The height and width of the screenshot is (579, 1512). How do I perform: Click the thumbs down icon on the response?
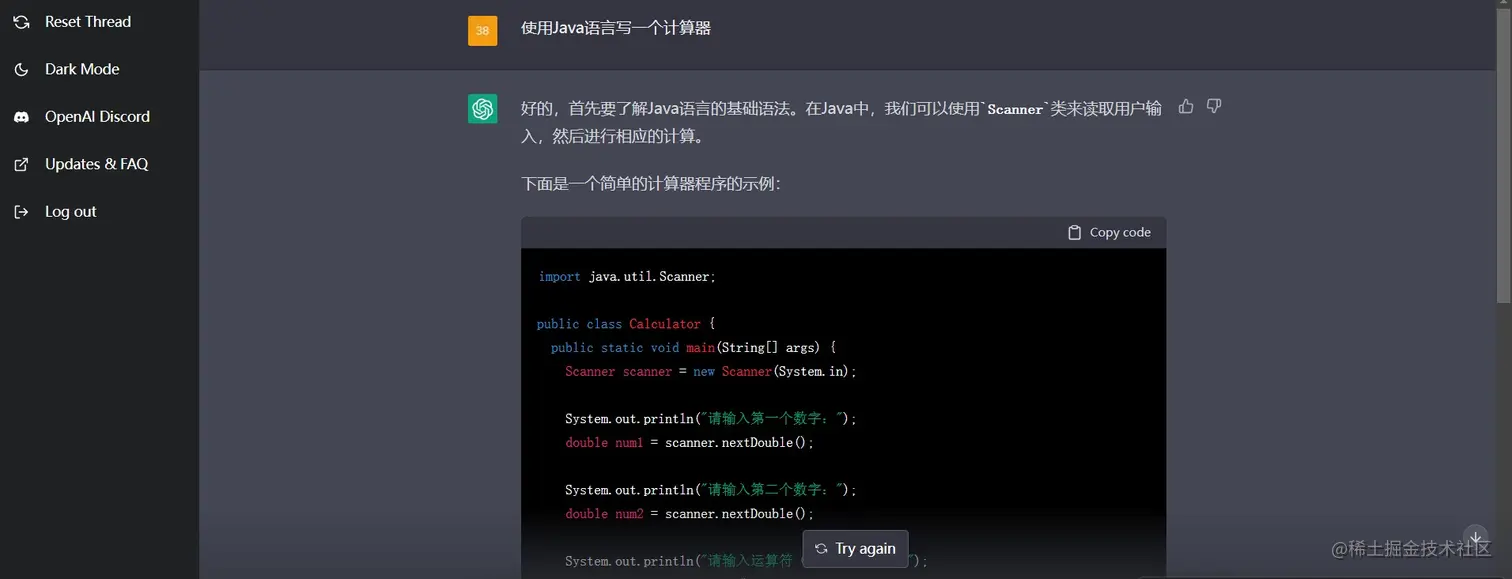1213,106
